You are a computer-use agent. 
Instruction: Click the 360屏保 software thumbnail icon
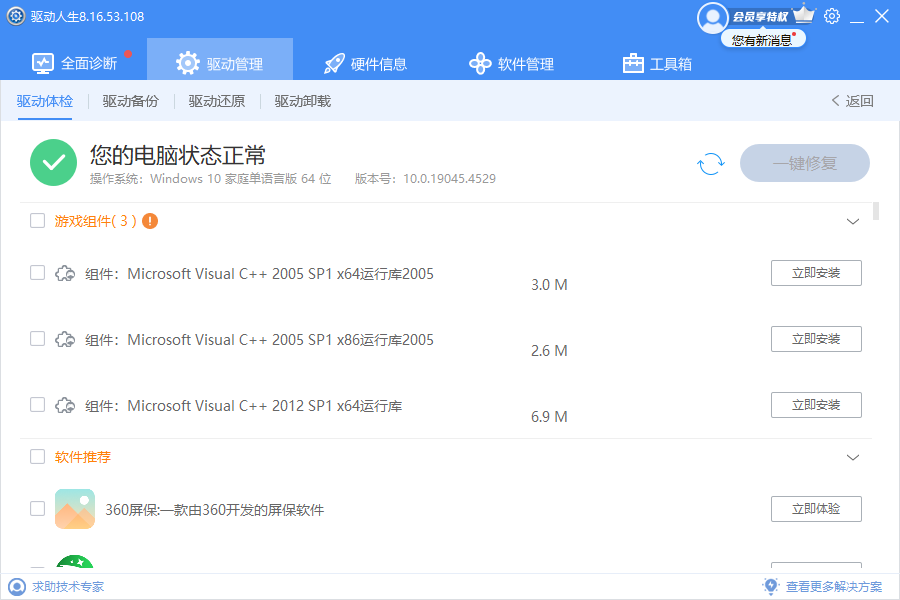tap(75, 509)
